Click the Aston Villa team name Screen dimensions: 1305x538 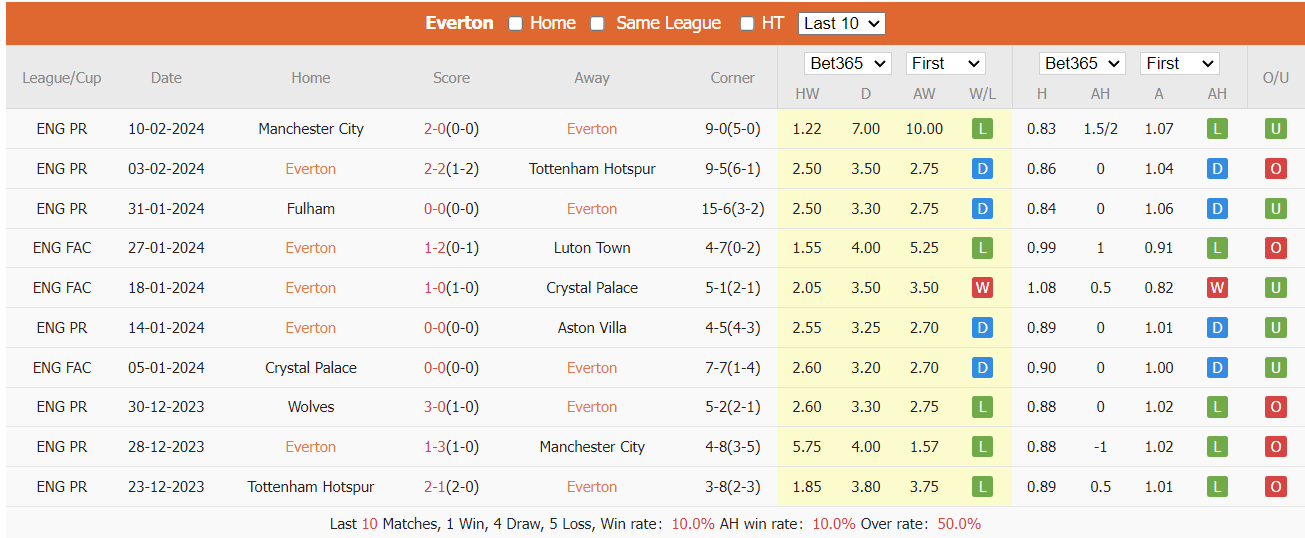coord(592,328)
